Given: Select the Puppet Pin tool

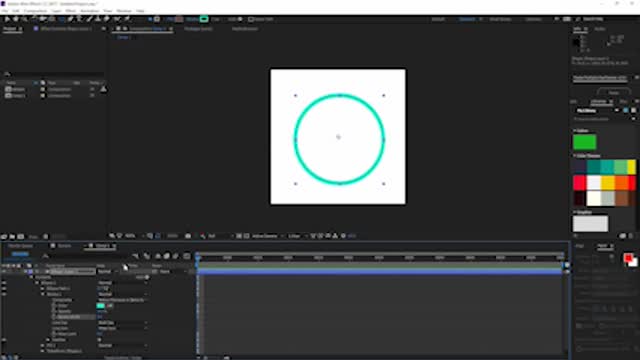Looking at the screenshot, I should [127, 19].
